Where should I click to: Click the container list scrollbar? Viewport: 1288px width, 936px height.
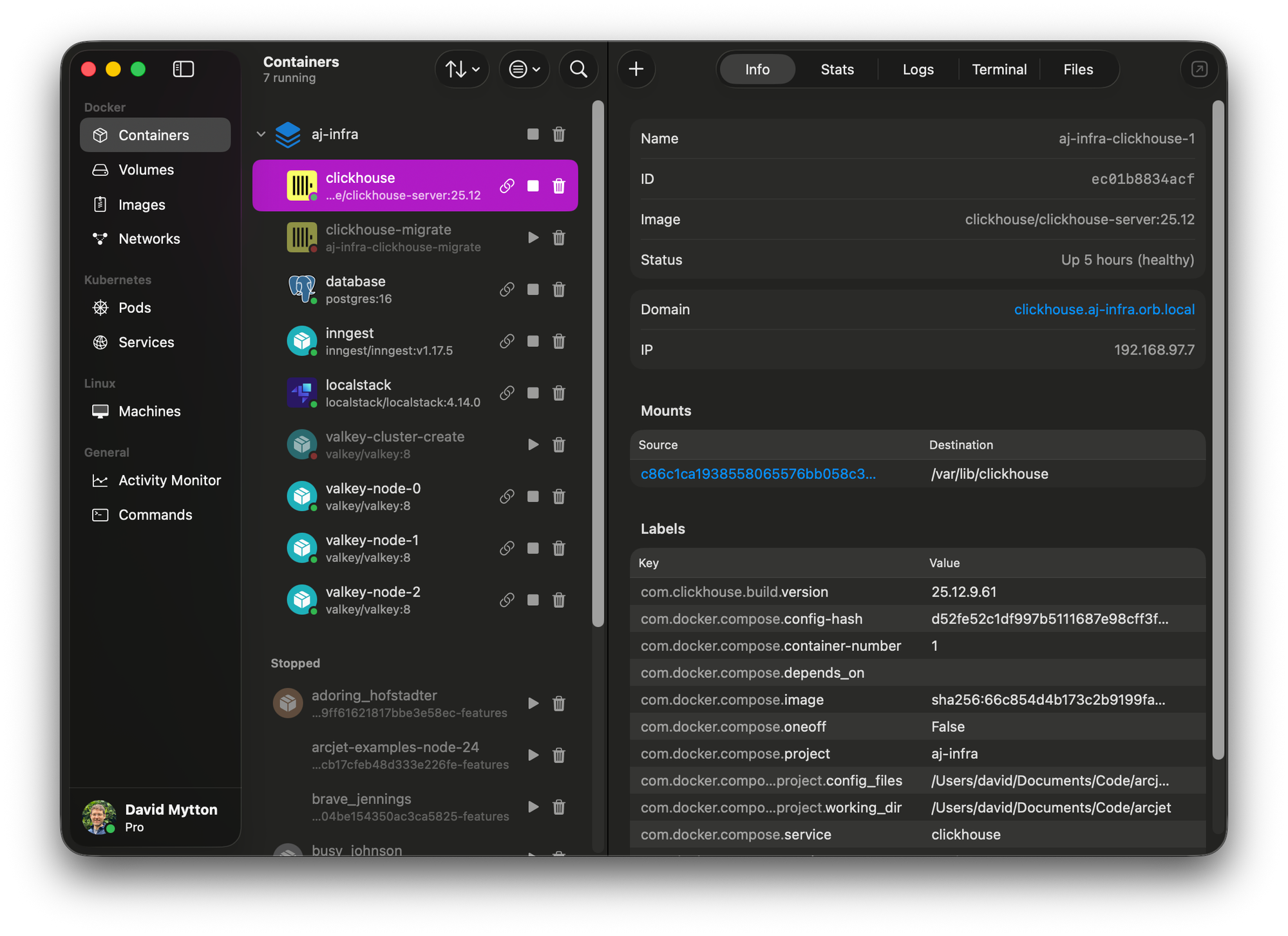tap(598, 364)
